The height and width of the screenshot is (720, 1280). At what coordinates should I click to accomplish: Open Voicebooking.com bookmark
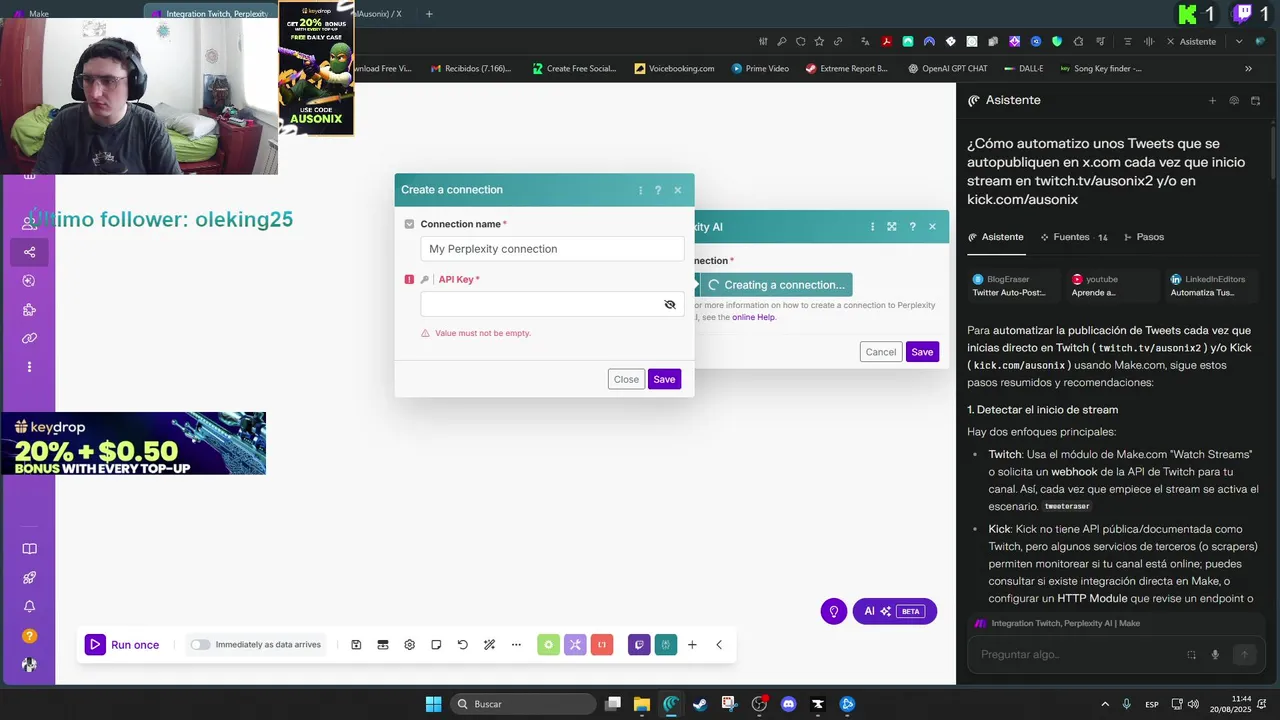674,69
